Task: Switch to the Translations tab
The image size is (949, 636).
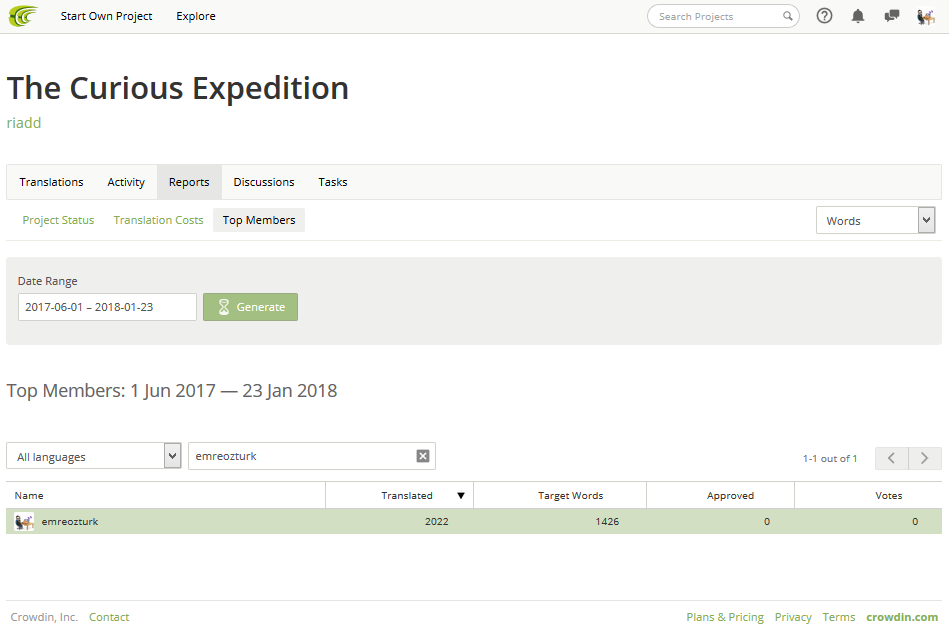Action: [51, 182]
